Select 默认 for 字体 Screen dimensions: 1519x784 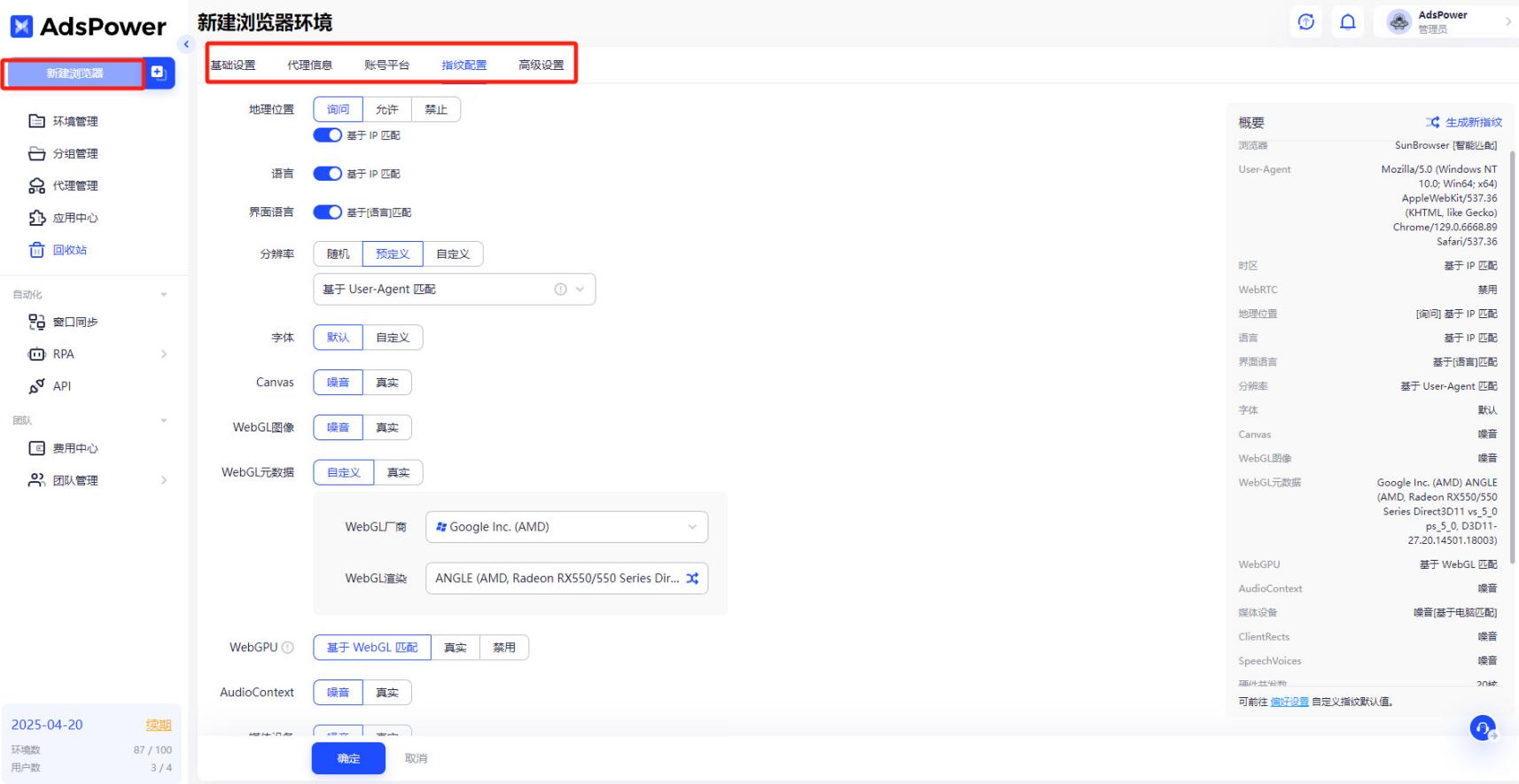point(339,338)
